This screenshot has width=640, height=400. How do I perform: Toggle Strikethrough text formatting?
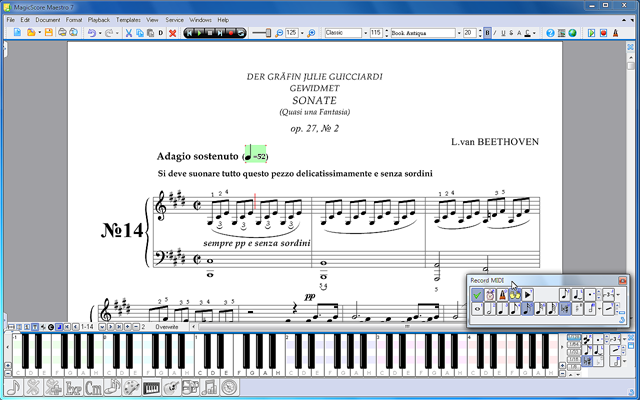(x=511, y=33)
